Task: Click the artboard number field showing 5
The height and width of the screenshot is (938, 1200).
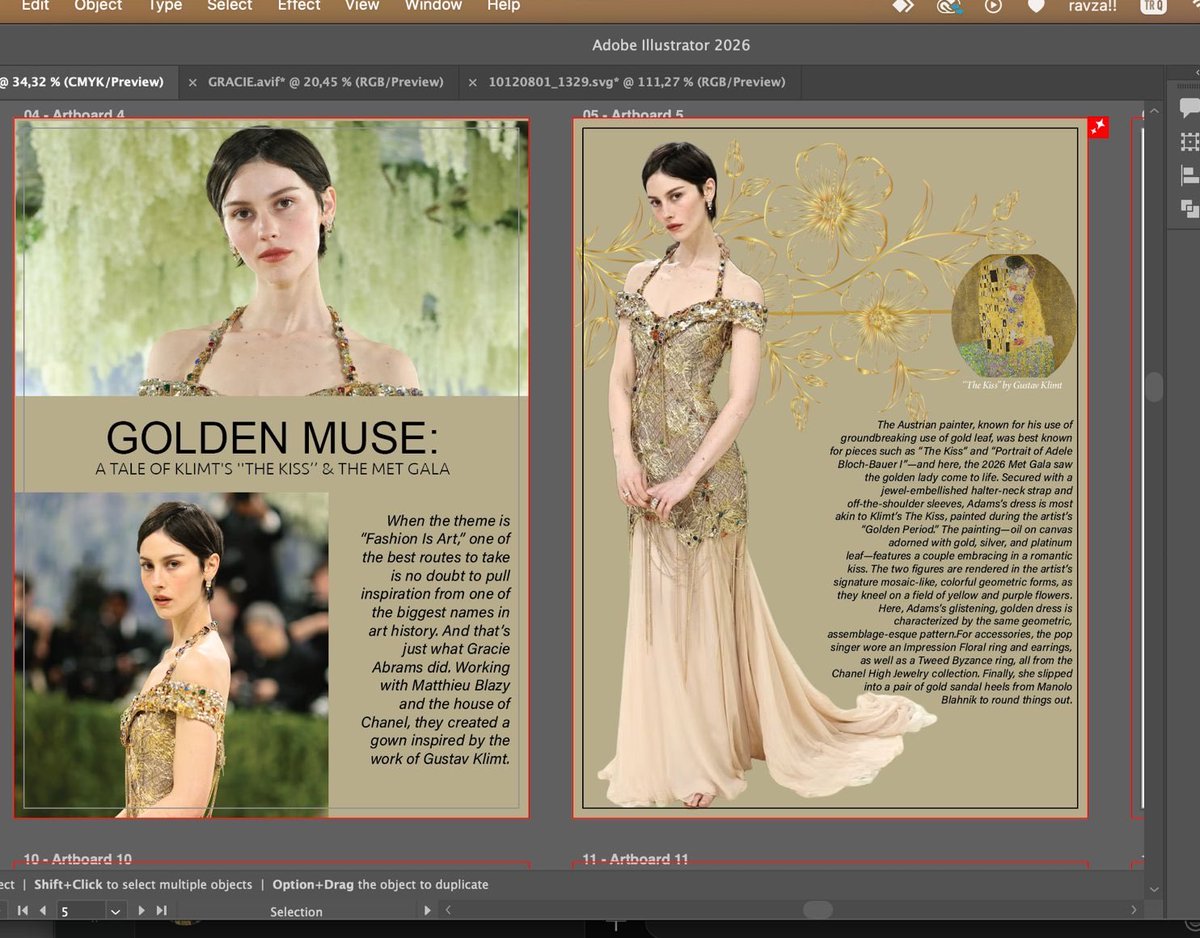Action: (80, 911)
